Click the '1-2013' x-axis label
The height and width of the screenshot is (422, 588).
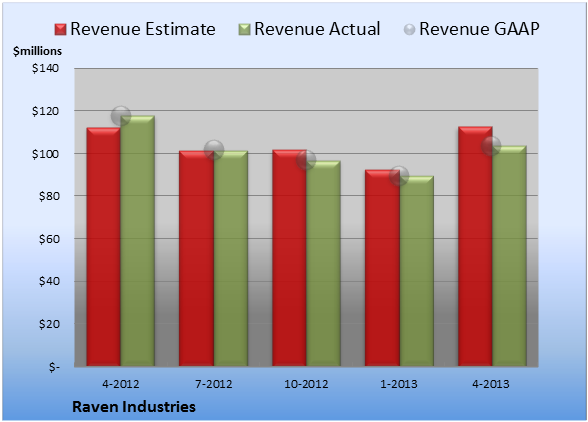(399, 384)
